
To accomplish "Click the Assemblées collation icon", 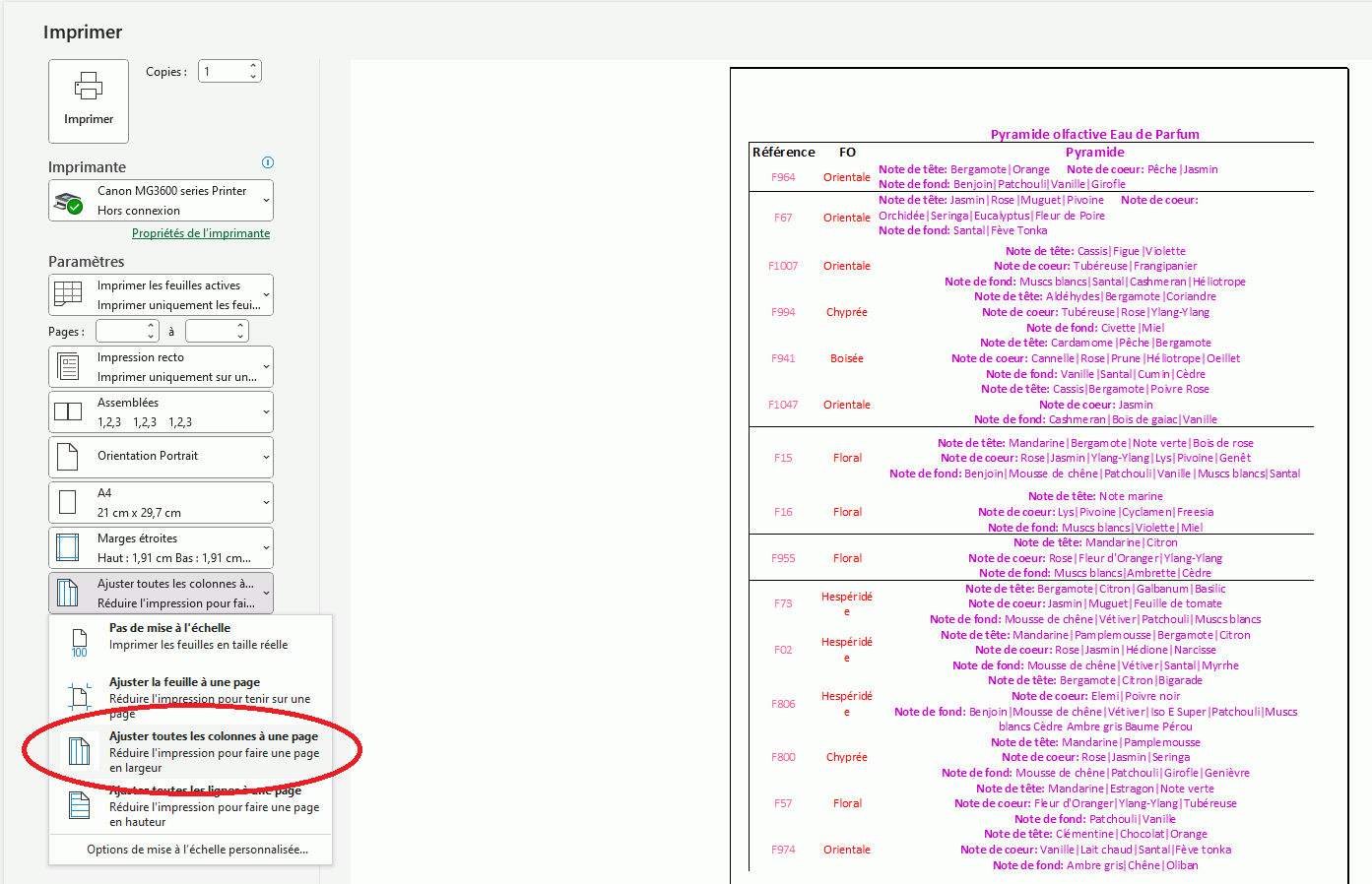I will pyautogui.click(x=68, y=412).
